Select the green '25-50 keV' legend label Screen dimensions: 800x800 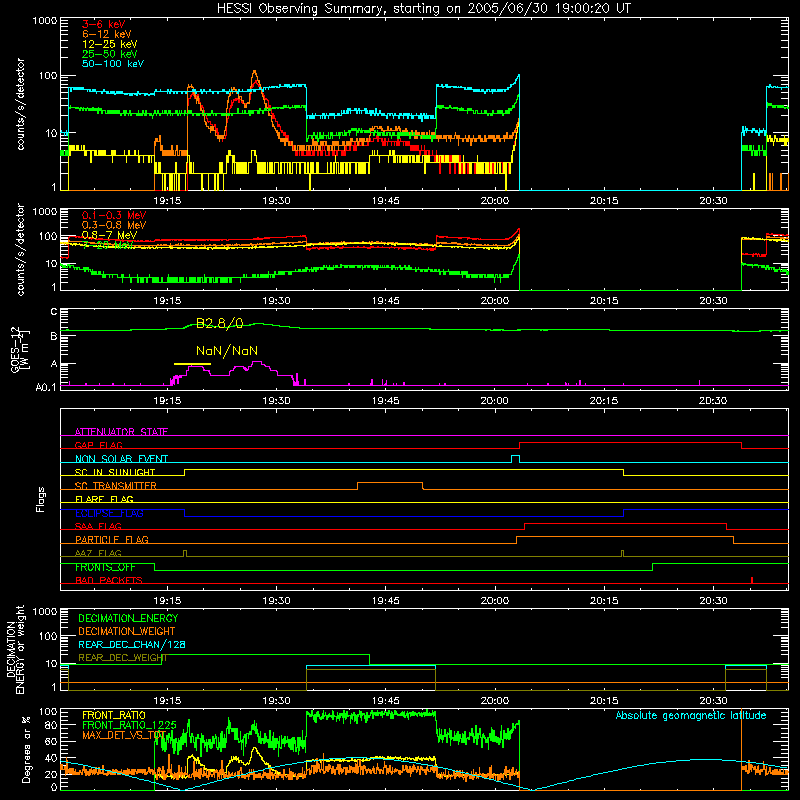(x=110, y=54)
